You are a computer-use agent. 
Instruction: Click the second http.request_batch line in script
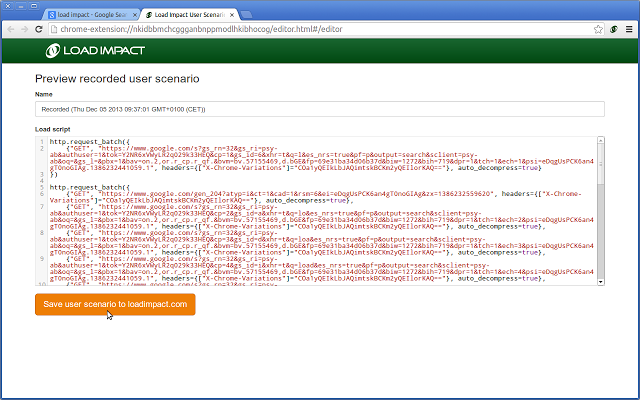click(x=90, y=187)
